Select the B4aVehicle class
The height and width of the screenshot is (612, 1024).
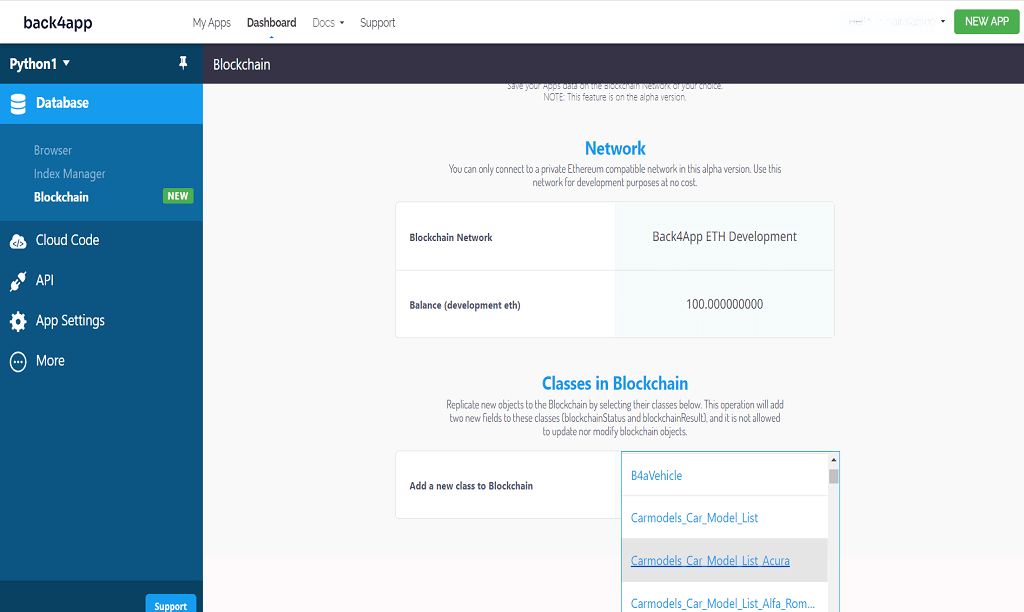pos(725,475)
